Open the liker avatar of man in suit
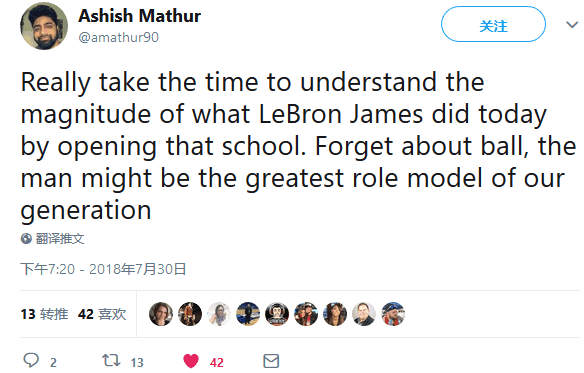 [364, 314]
